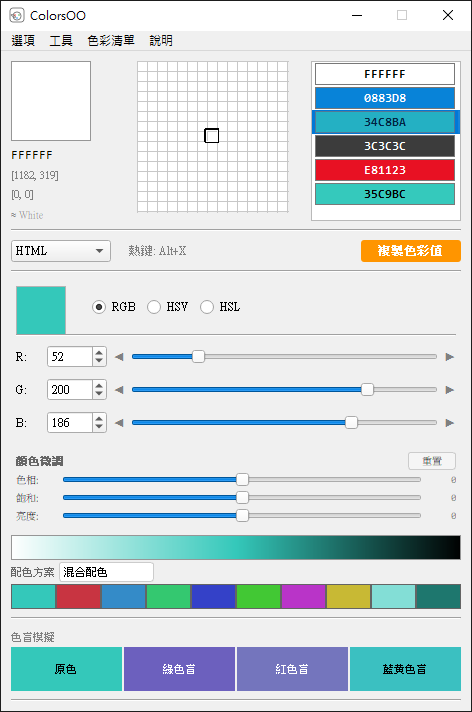The image size is (472, 712).
Task: Click the 複製色彩值 button
Action: tap(411, 251)
